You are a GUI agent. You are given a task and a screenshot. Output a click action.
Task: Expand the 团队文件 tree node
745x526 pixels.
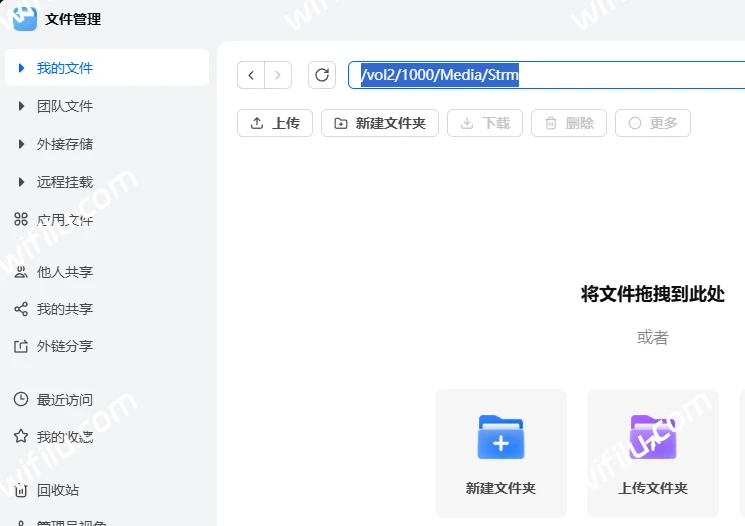[22, 106]
